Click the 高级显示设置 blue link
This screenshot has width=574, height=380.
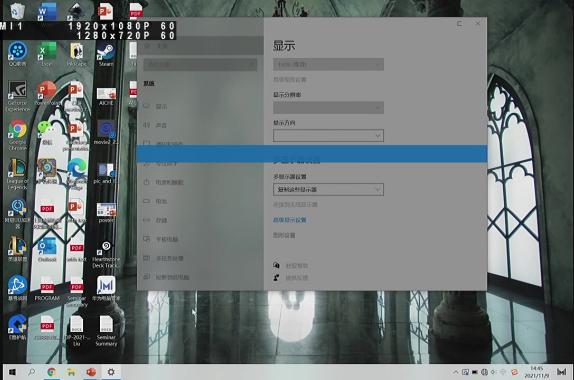point(290,220)
